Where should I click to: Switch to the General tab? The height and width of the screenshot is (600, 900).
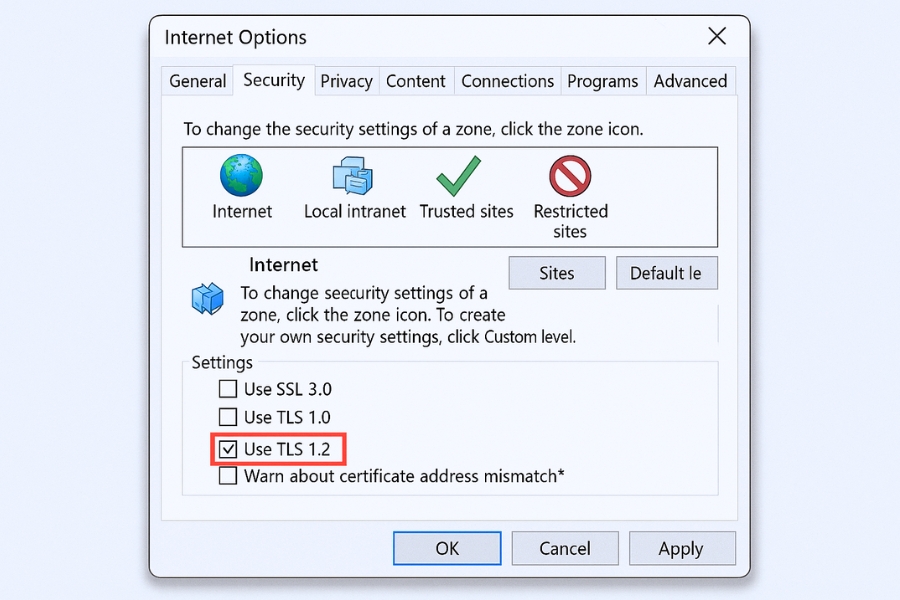click(x=197, y=82)
